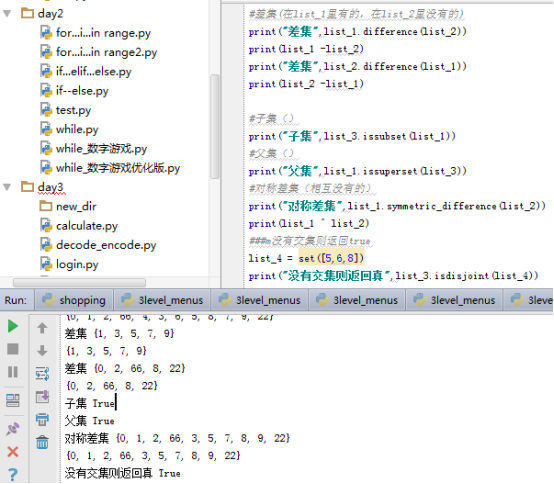Collapse the day3 folder arrow
Viewport: 554px width, 484px height.
point(7,187)
